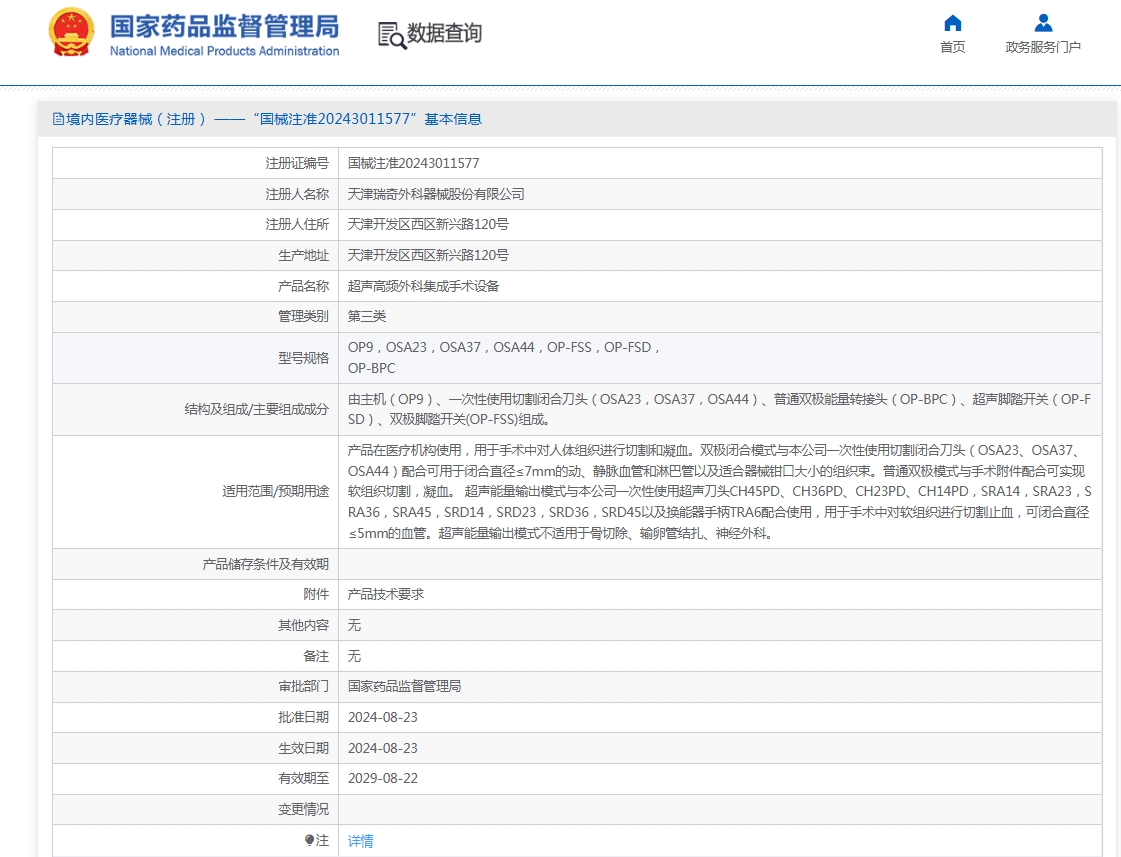Click the 生产地址 row label
The height and width of the screenshot is (857, 1121).
coord(303,255)
